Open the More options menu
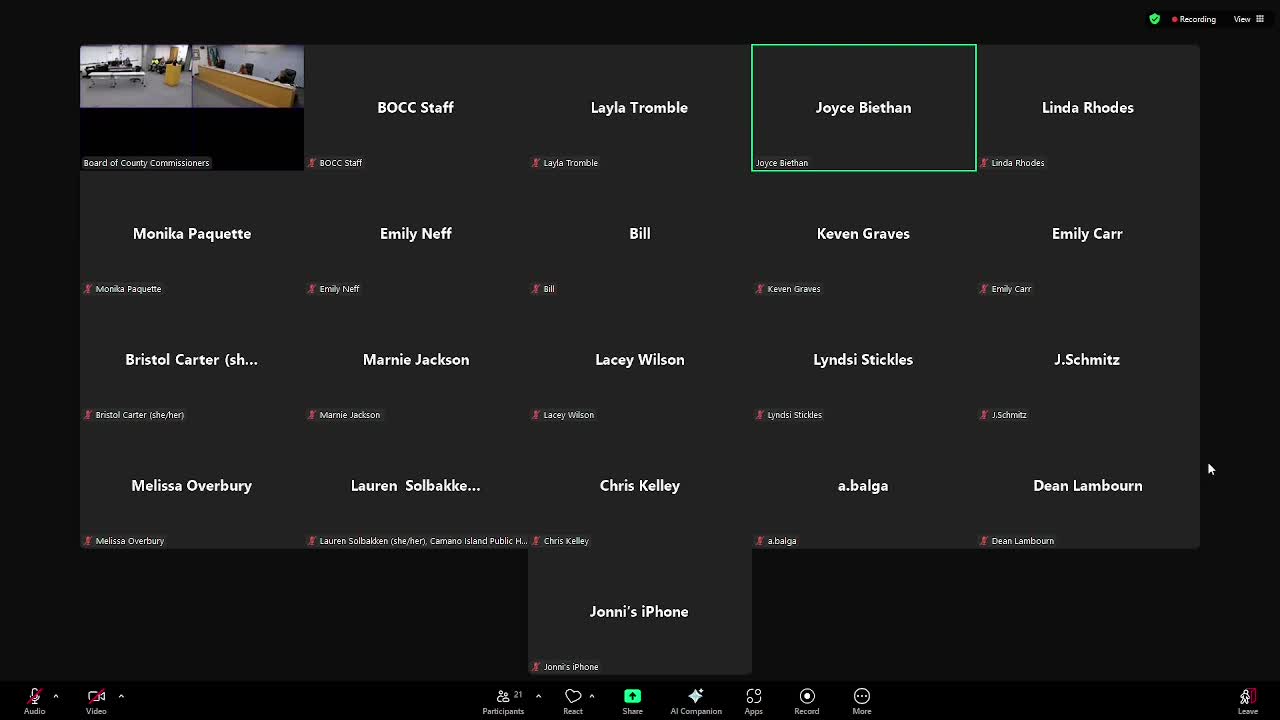Screen dimensions: 1280x720 pos(862,700)
